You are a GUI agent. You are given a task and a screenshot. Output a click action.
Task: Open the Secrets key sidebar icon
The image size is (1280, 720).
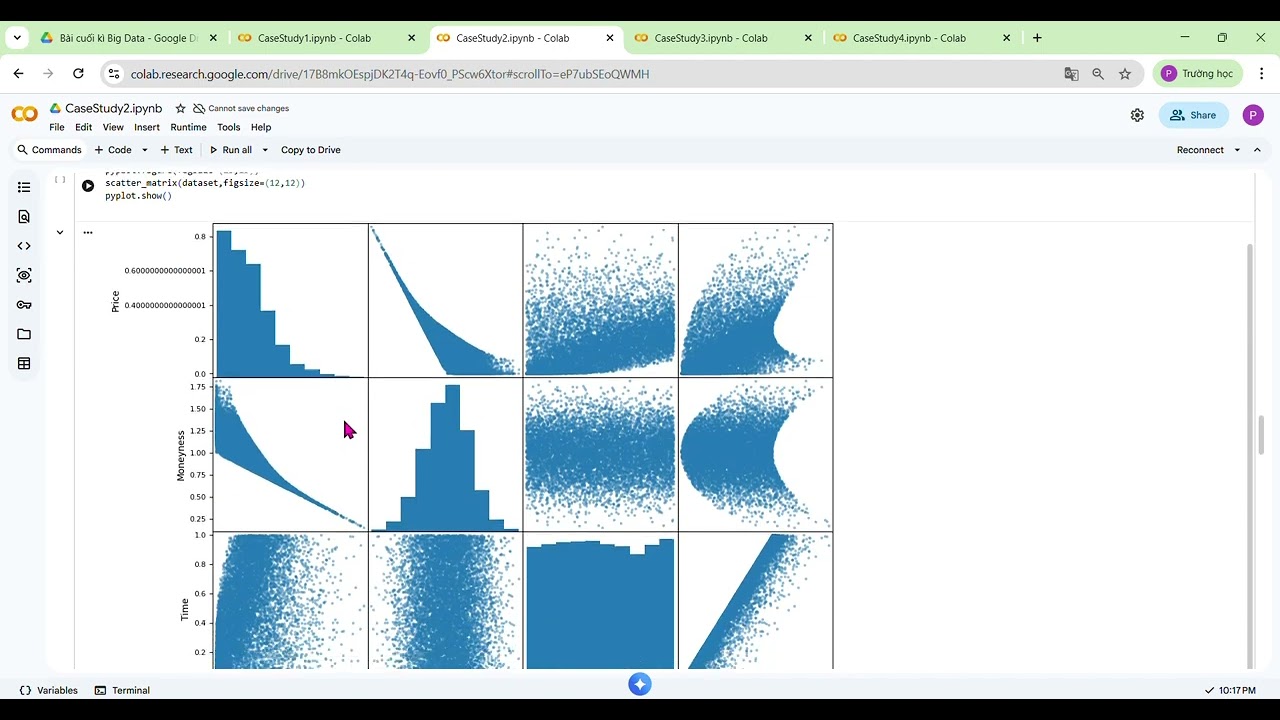pyautogui.click(x=24, y=305)
